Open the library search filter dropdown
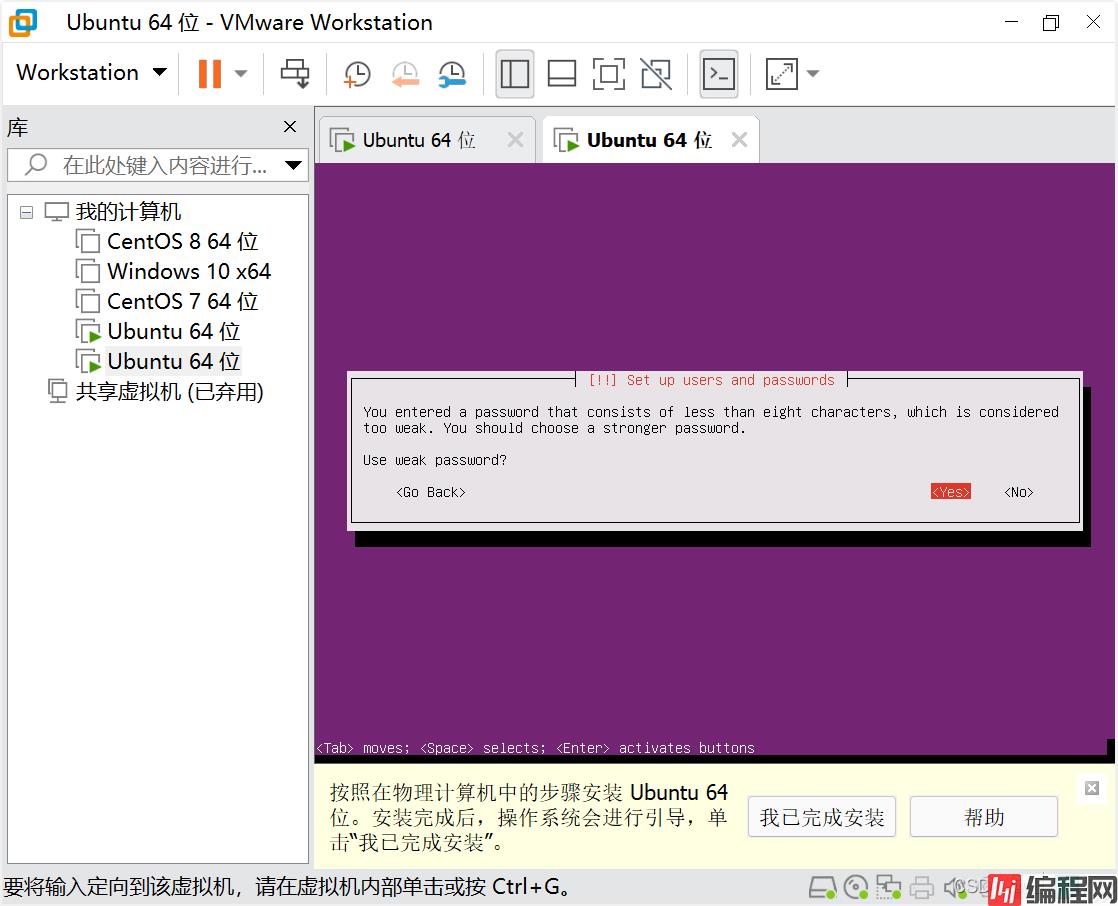 click(293, 165)
